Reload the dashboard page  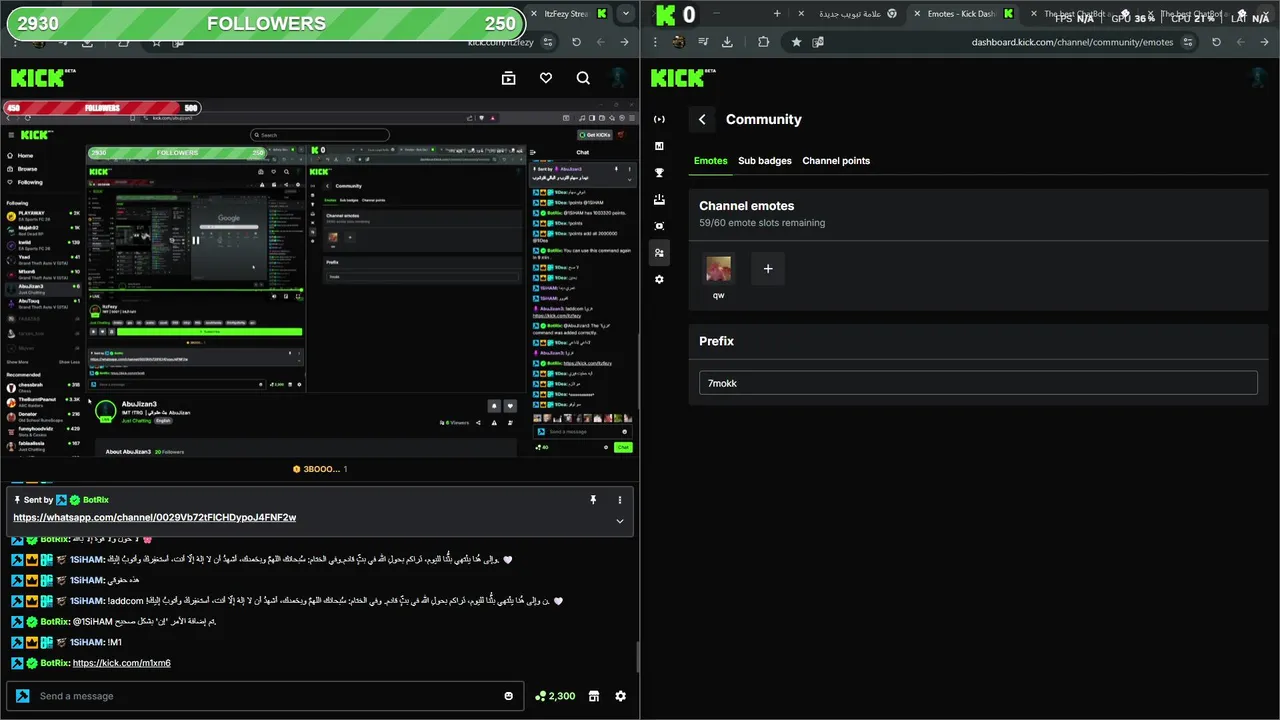[1216, 42]
